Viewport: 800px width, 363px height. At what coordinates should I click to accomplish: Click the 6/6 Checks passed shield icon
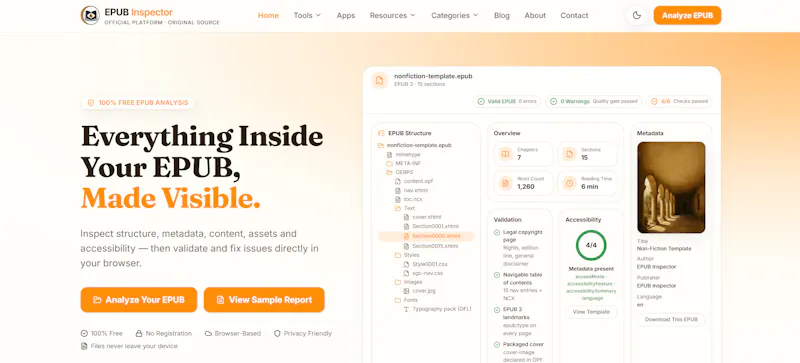[654, 102]
